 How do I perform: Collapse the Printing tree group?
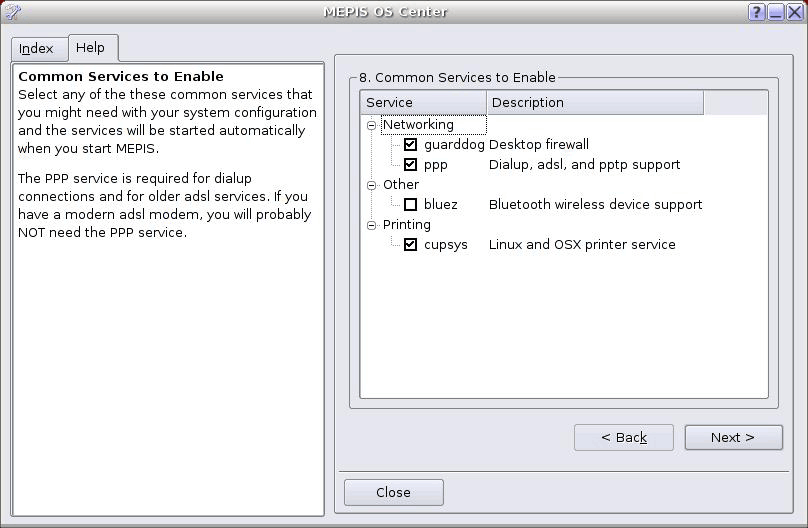(x=371, y=225)
